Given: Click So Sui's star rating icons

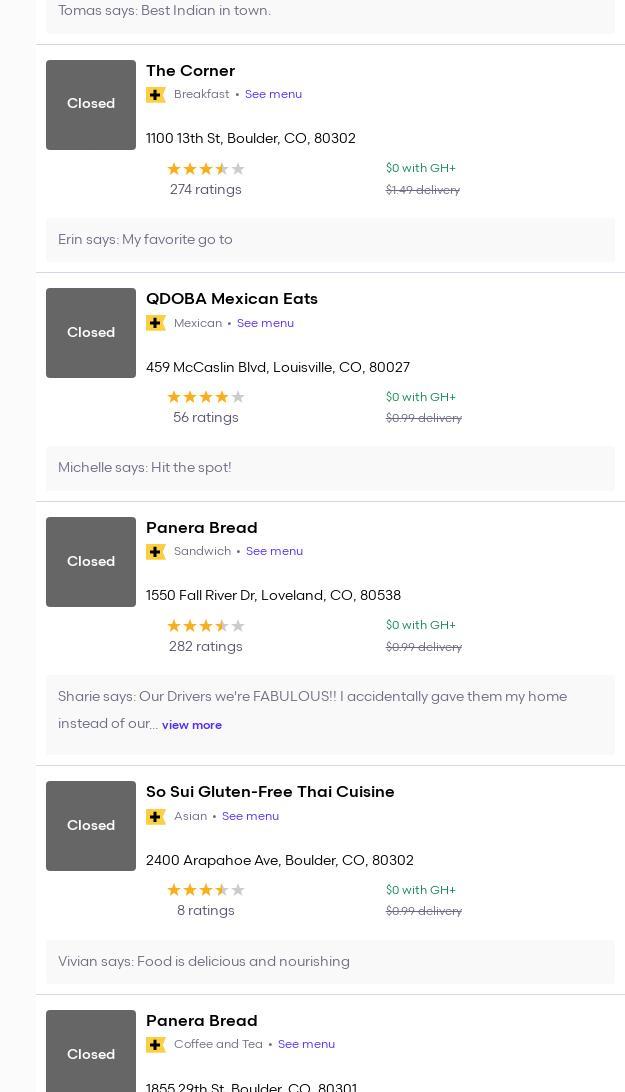Looking at the screenshot, I should 205,890.
